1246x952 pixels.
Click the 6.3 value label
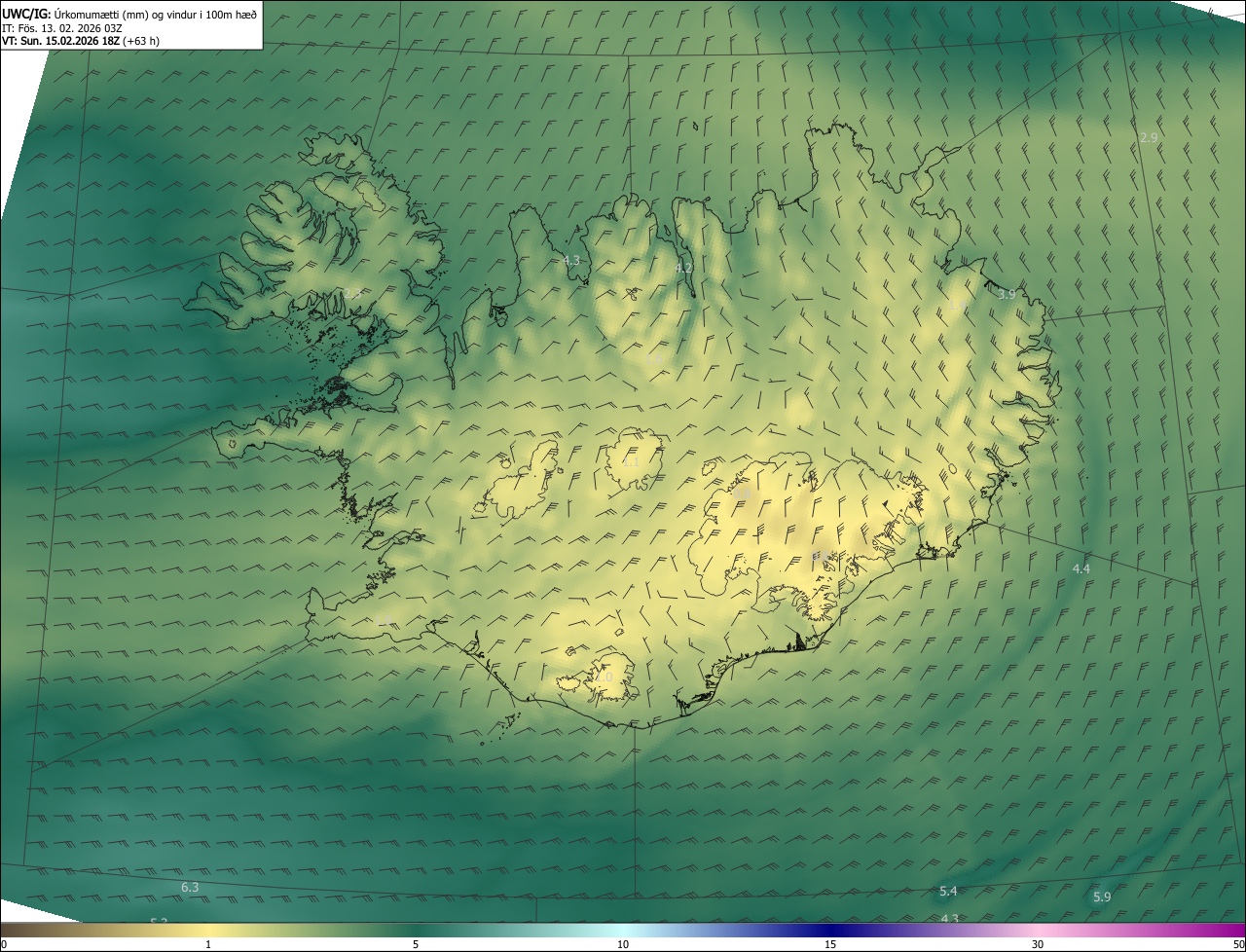(x=190, y=888)
